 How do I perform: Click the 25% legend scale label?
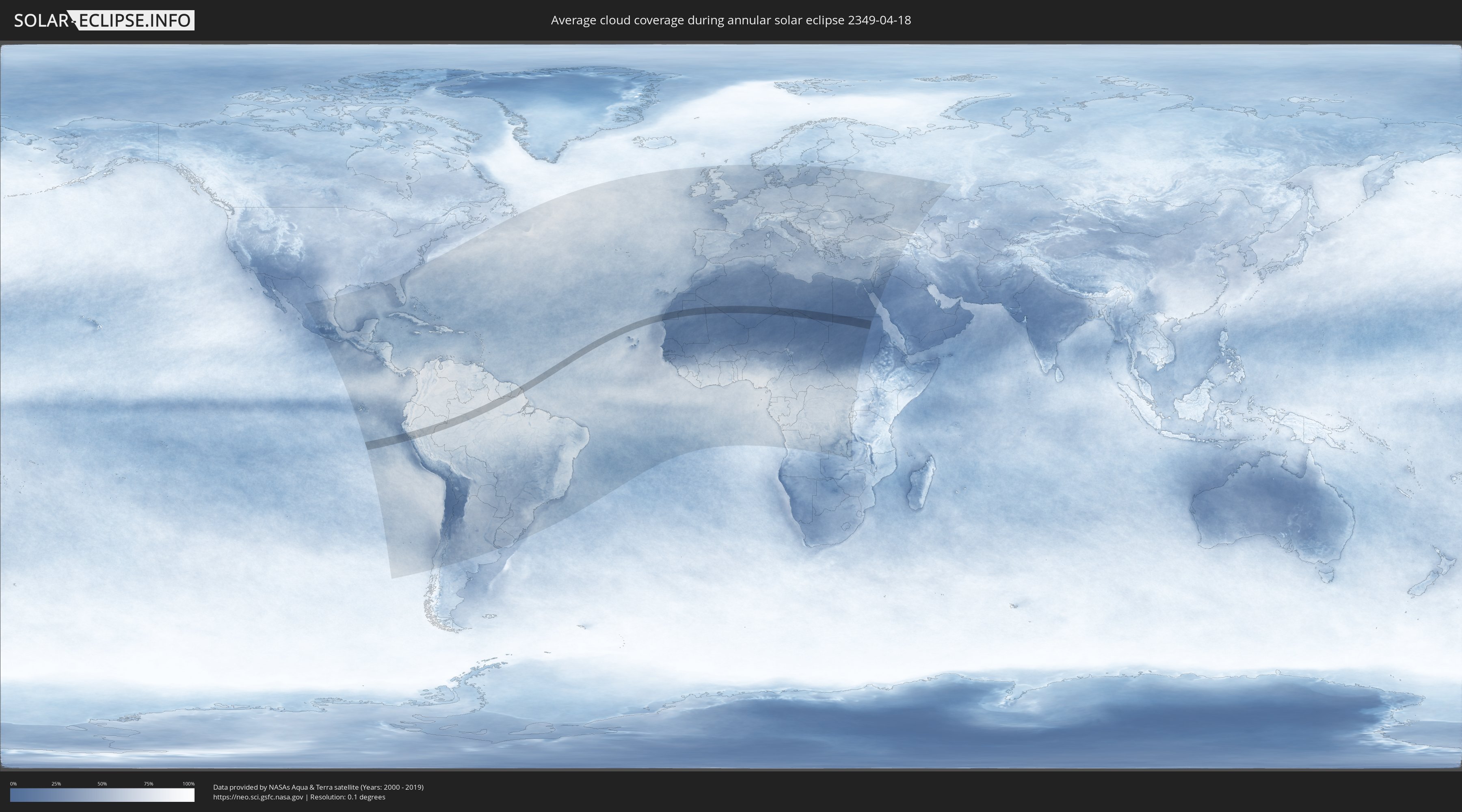click(56, 784)
